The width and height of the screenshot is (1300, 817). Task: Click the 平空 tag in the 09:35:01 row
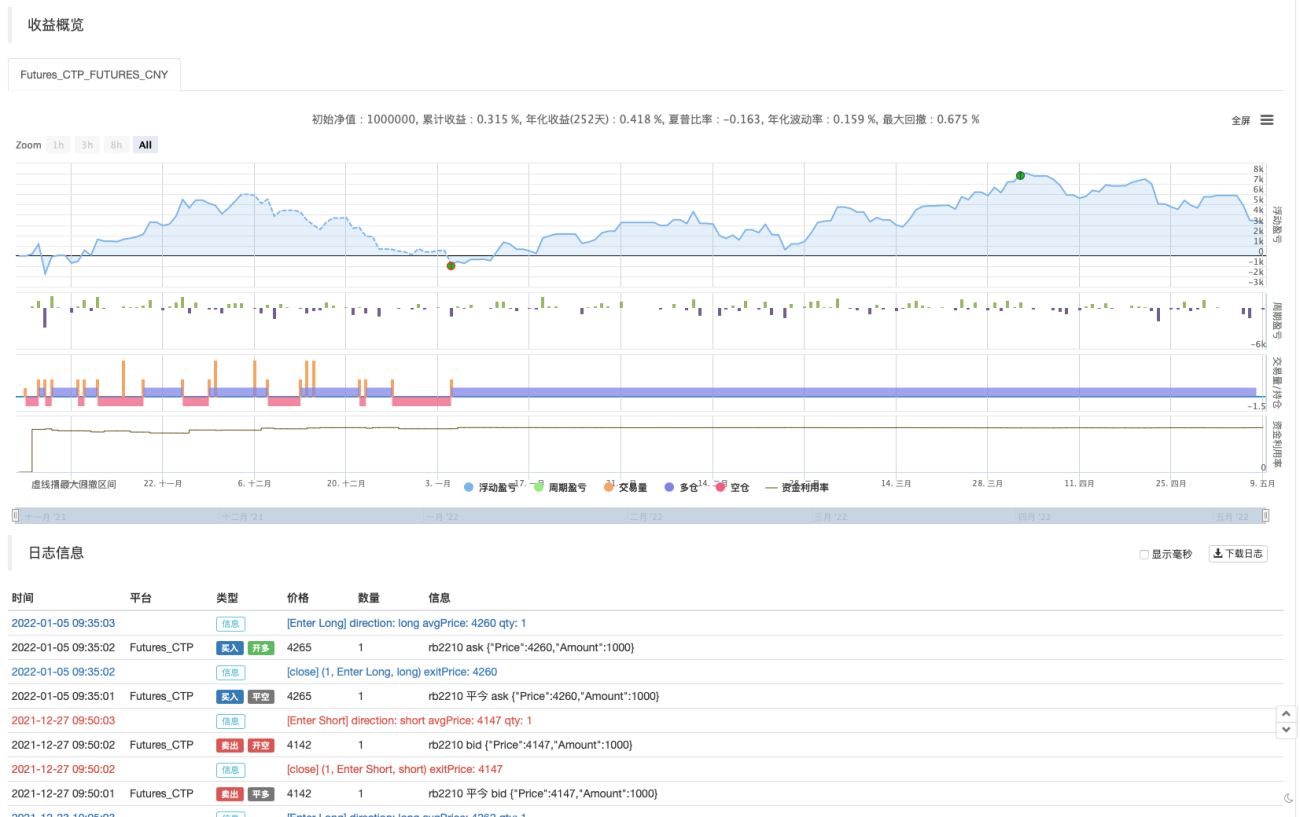click(261, 696)
